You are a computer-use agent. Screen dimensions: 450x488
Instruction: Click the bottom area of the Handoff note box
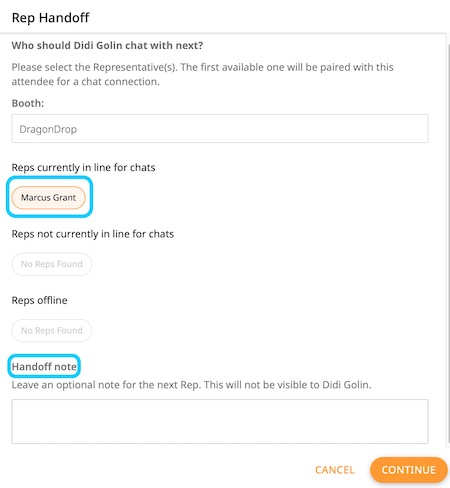click(x=220, y=437)
